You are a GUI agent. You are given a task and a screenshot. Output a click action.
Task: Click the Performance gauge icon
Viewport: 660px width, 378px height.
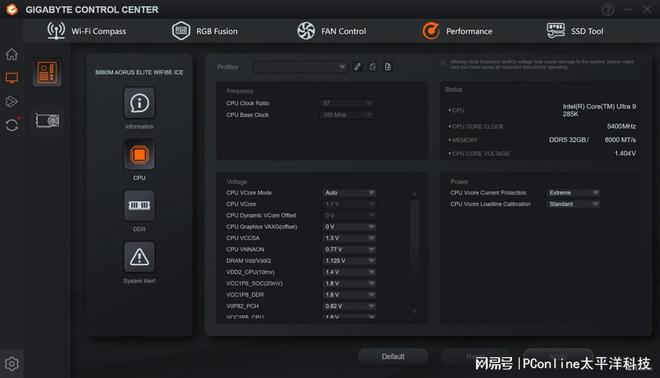(431, 31)
